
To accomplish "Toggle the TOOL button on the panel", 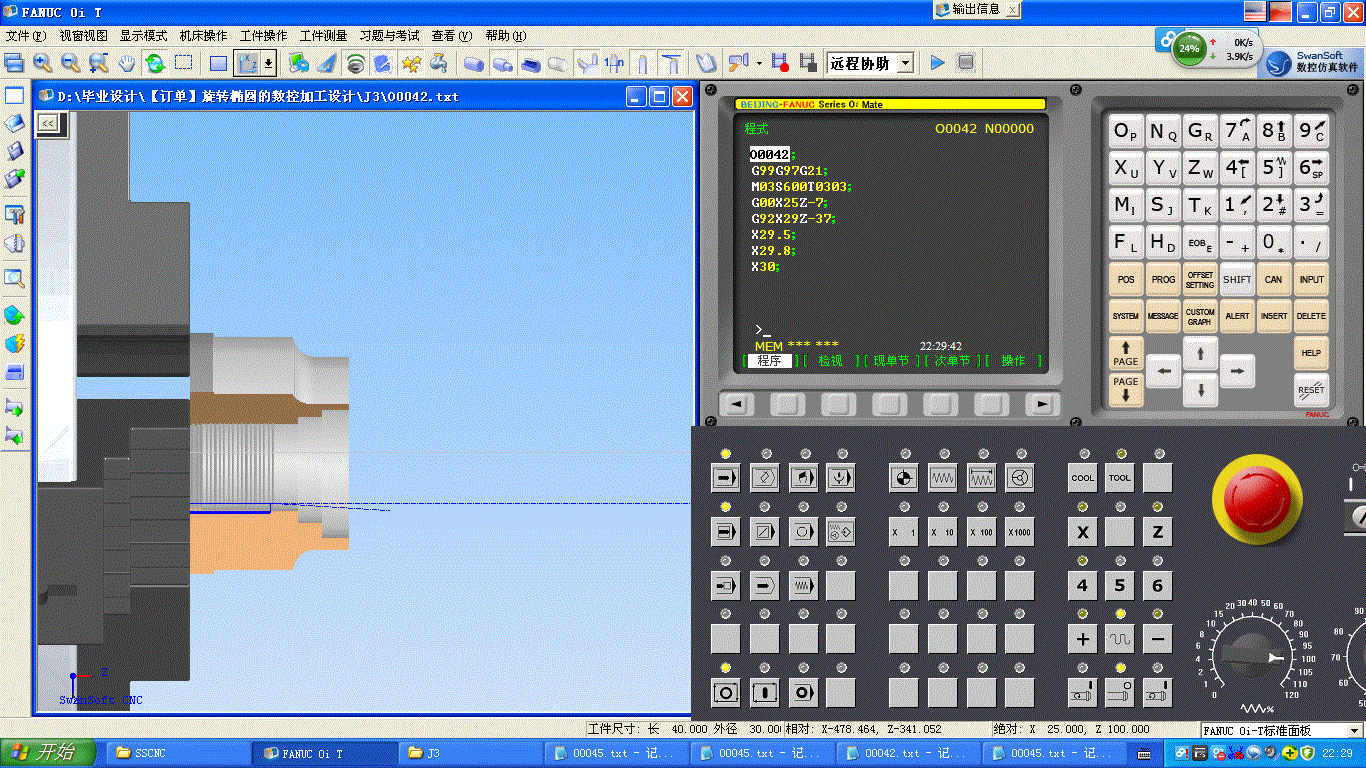I will click(1120, 478).
